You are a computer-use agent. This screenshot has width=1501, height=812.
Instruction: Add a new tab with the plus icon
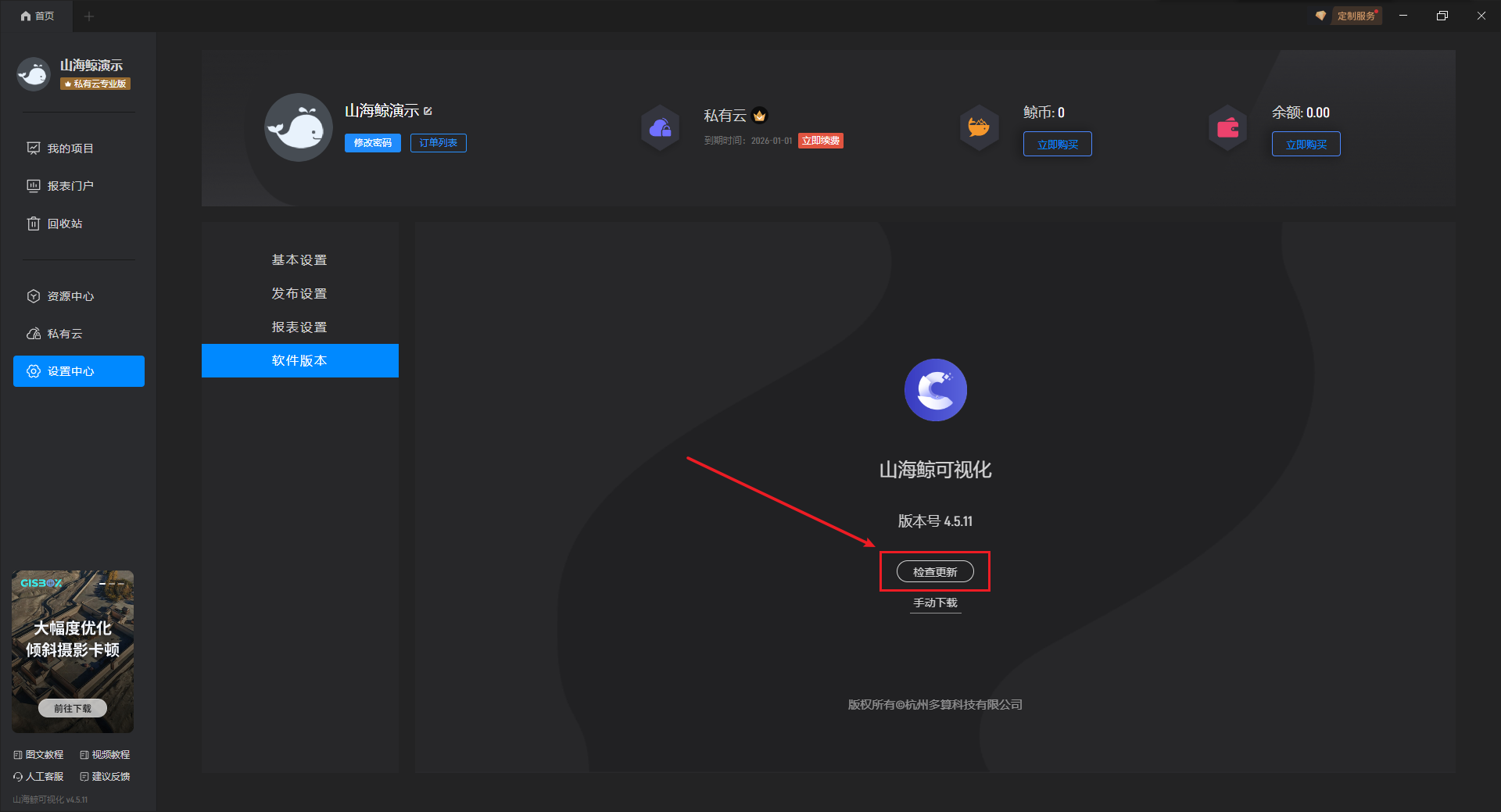89,16
